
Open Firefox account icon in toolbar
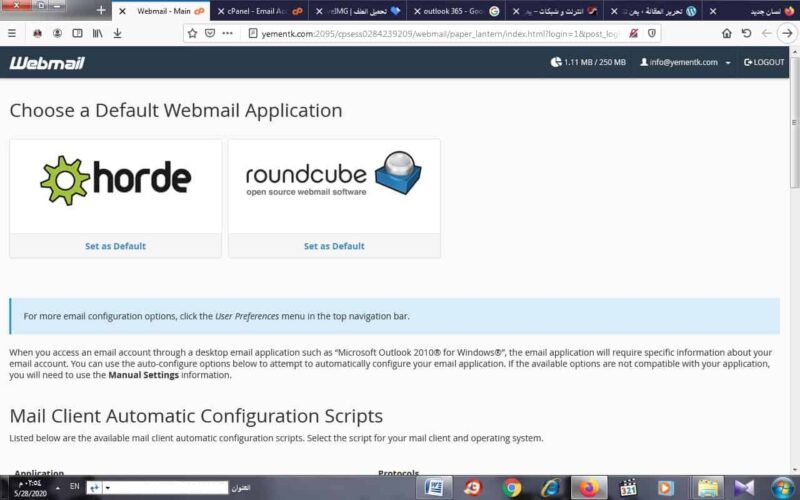coord(57,33)
